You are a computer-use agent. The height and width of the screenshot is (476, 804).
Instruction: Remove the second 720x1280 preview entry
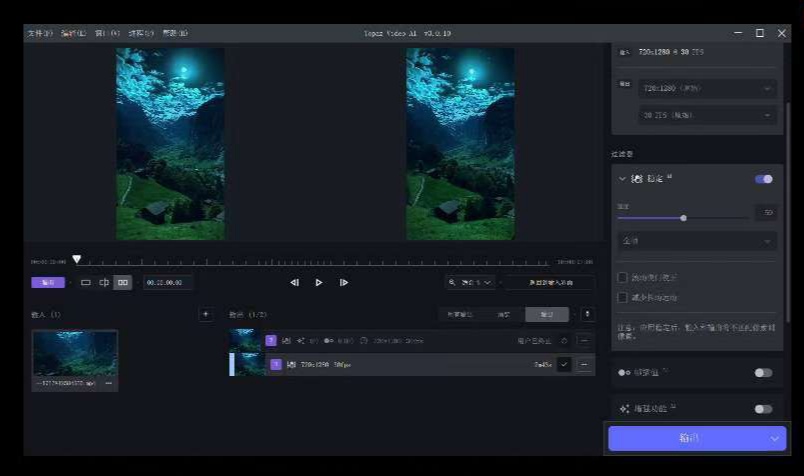(584, 365)
